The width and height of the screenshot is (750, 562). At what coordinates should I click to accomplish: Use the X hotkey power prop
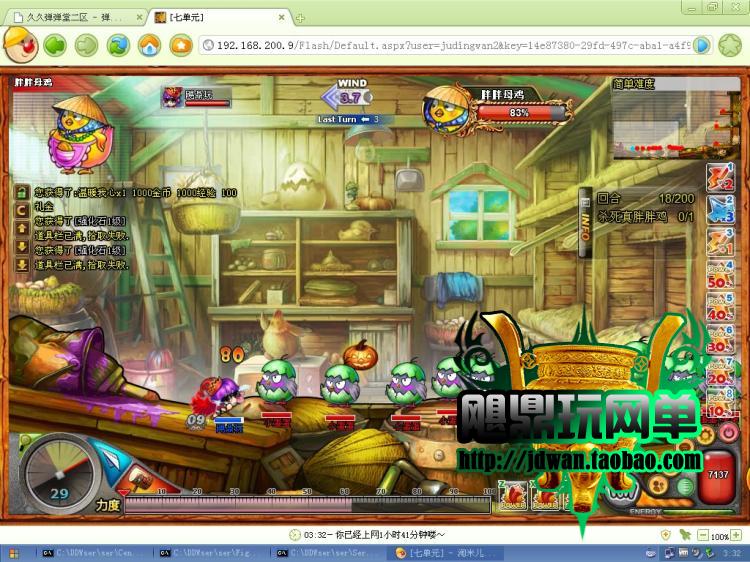pos(545,496)
